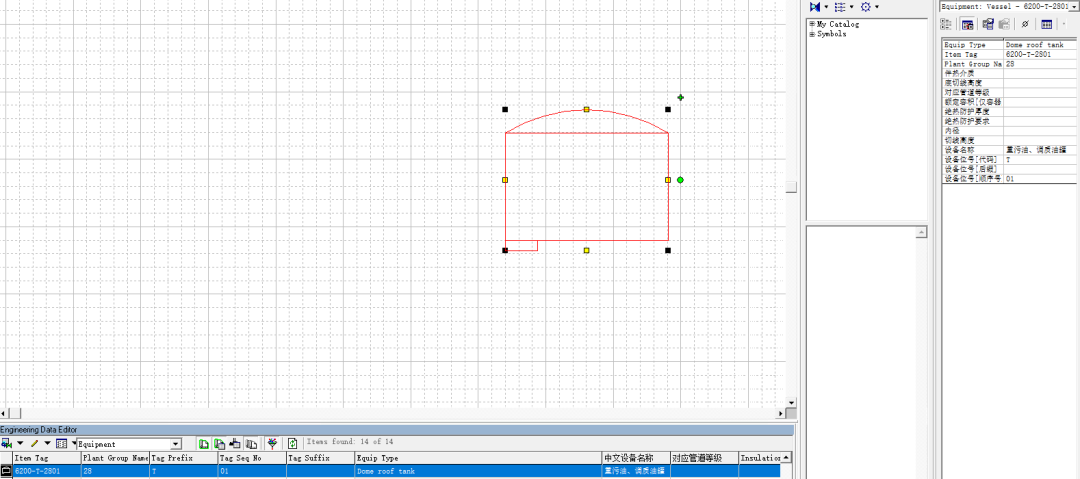
Task: Click the 6200-T-2801 cell in Data Editor
Action: pos(47,471)
